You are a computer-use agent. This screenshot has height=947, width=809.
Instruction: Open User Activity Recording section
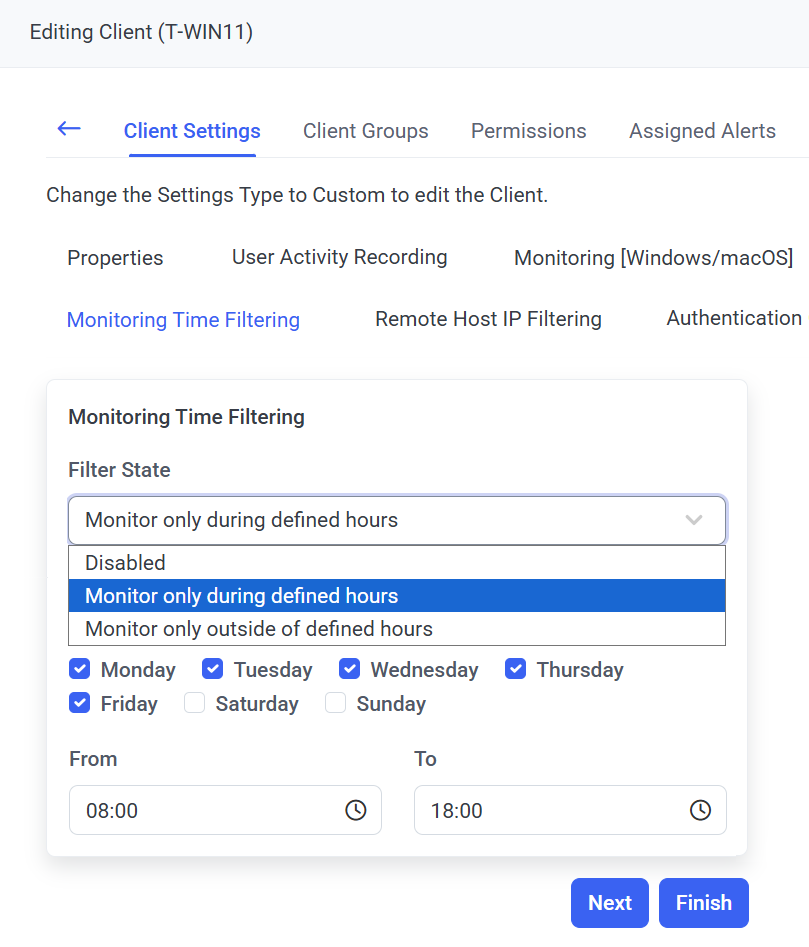click(339, 257)
